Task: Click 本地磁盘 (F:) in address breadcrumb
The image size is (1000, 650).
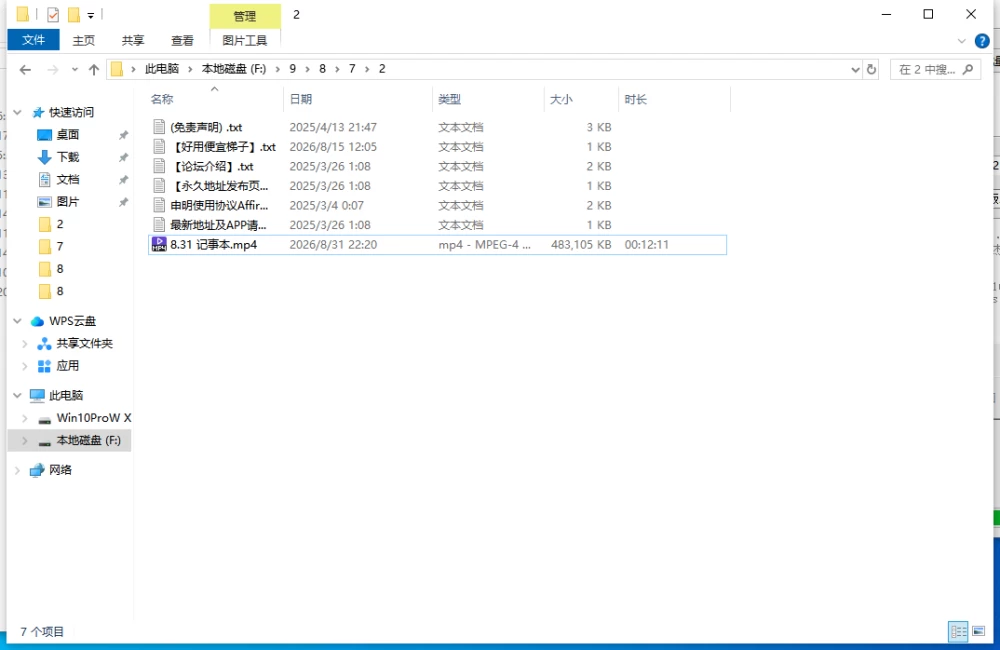Action: (234, 69)
